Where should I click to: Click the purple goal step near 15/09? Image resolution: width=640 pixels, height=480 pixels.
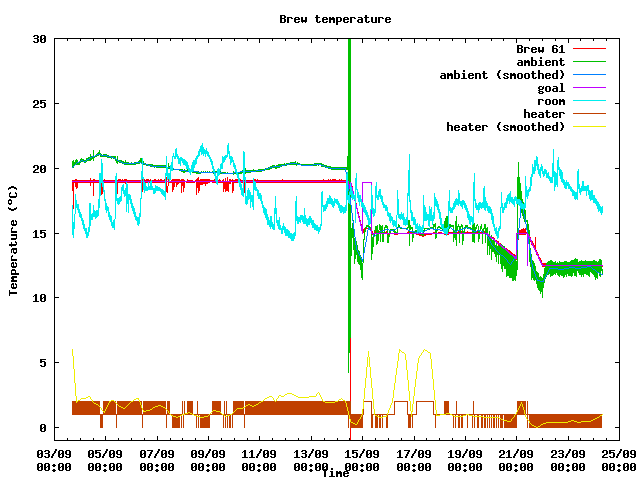point(367,183)
